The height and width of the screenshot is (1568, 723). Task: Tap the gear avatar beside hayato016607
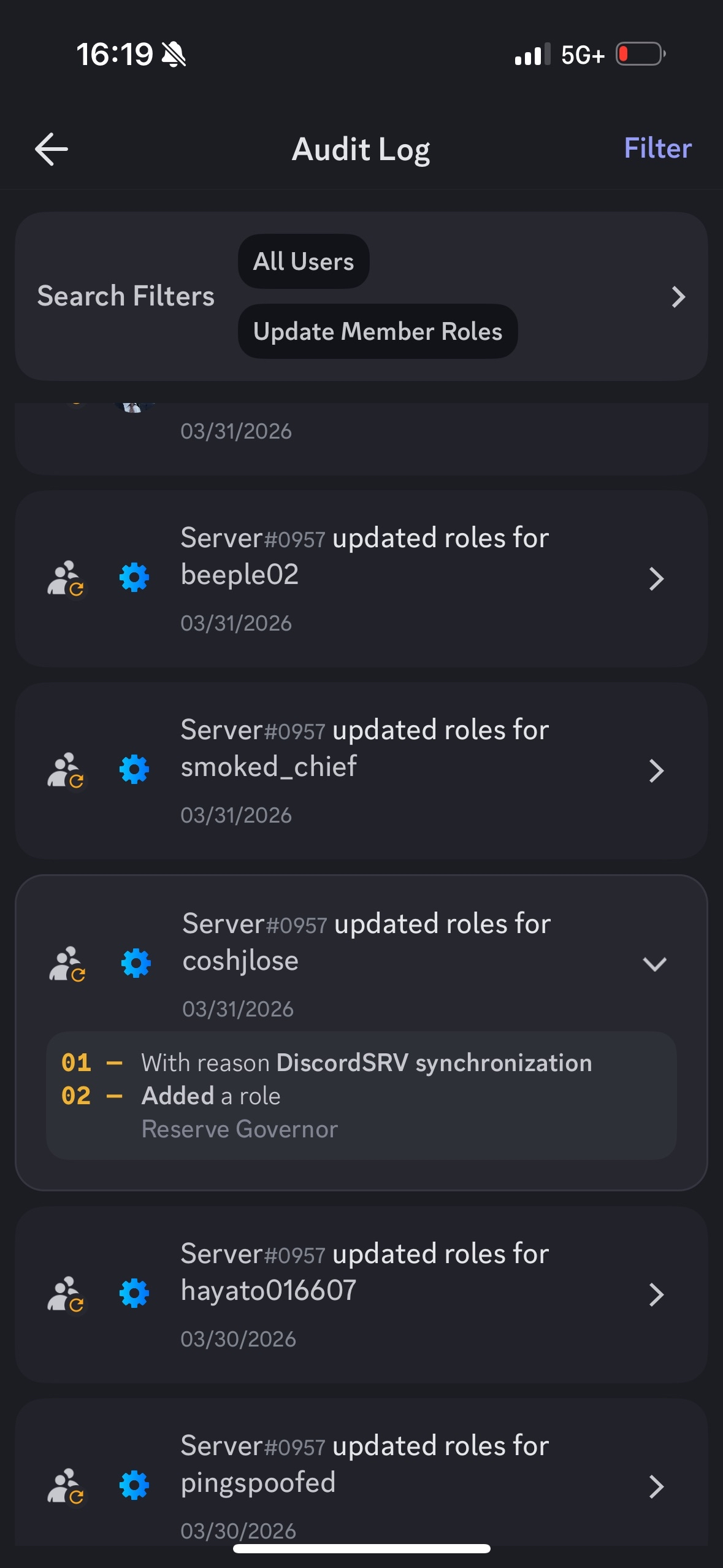point(134,1294)
